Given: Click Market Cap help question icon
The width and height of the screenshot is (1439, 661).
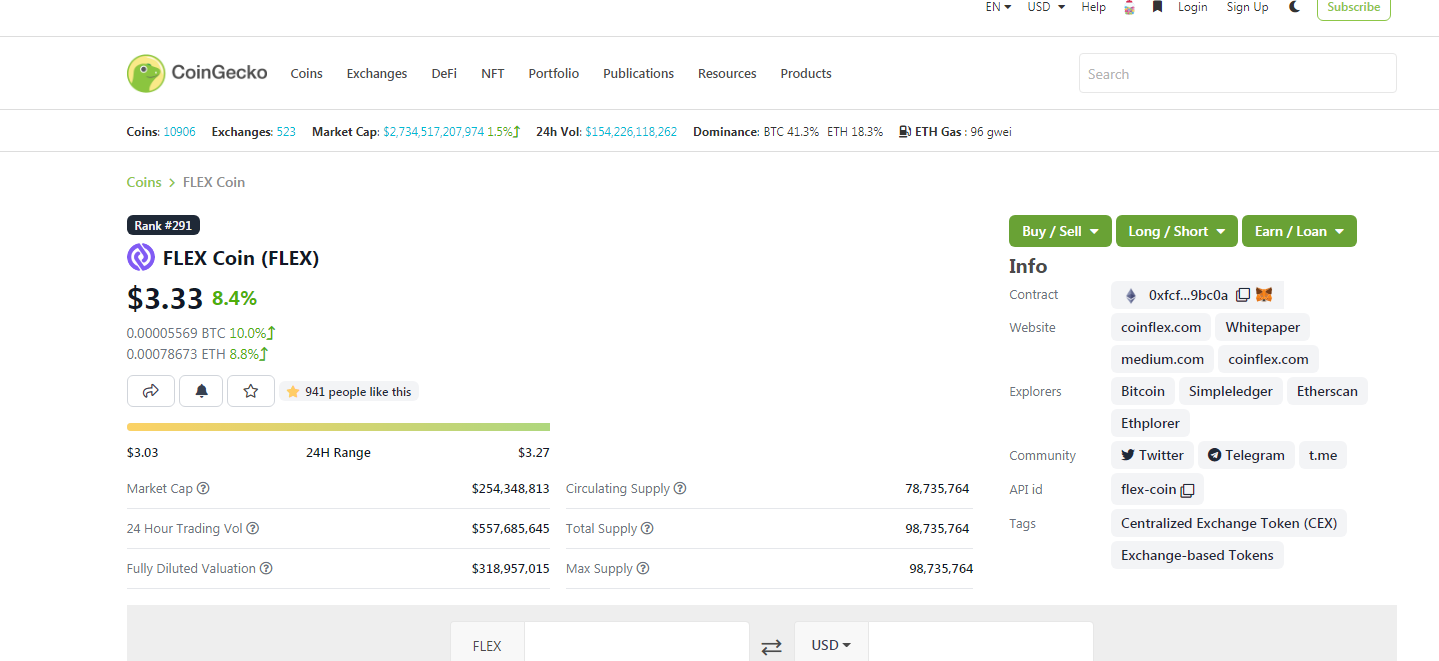Looking at the screenshot, I should pyautogui.click(x=203, y=489).
